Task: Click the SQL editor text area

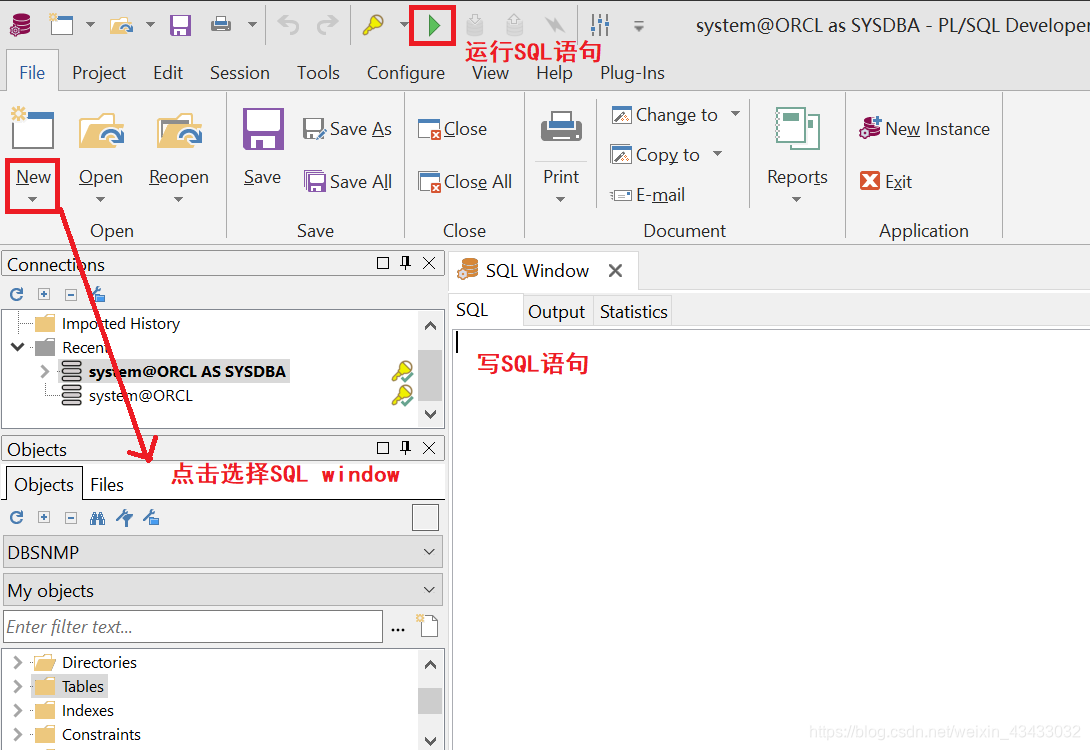Action: point(770,539)
